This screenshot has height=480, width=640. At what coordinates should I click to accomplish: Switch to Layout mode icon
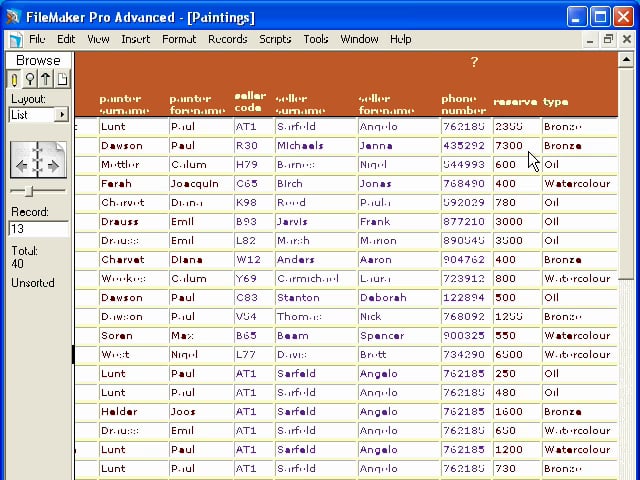click(46, 79)
